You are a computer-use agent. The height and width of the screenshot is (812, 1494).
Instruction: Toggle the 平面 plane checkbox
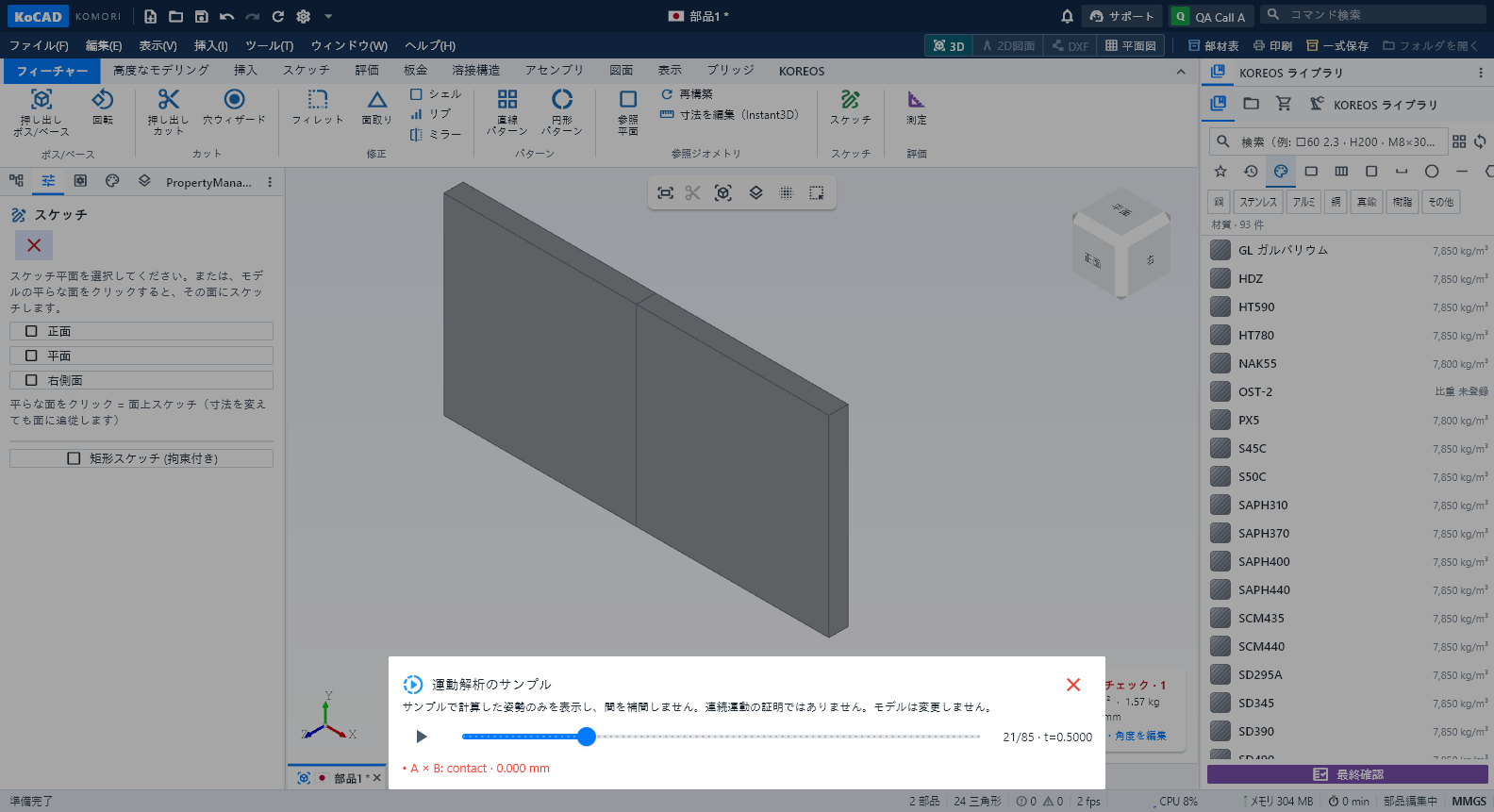31,356
